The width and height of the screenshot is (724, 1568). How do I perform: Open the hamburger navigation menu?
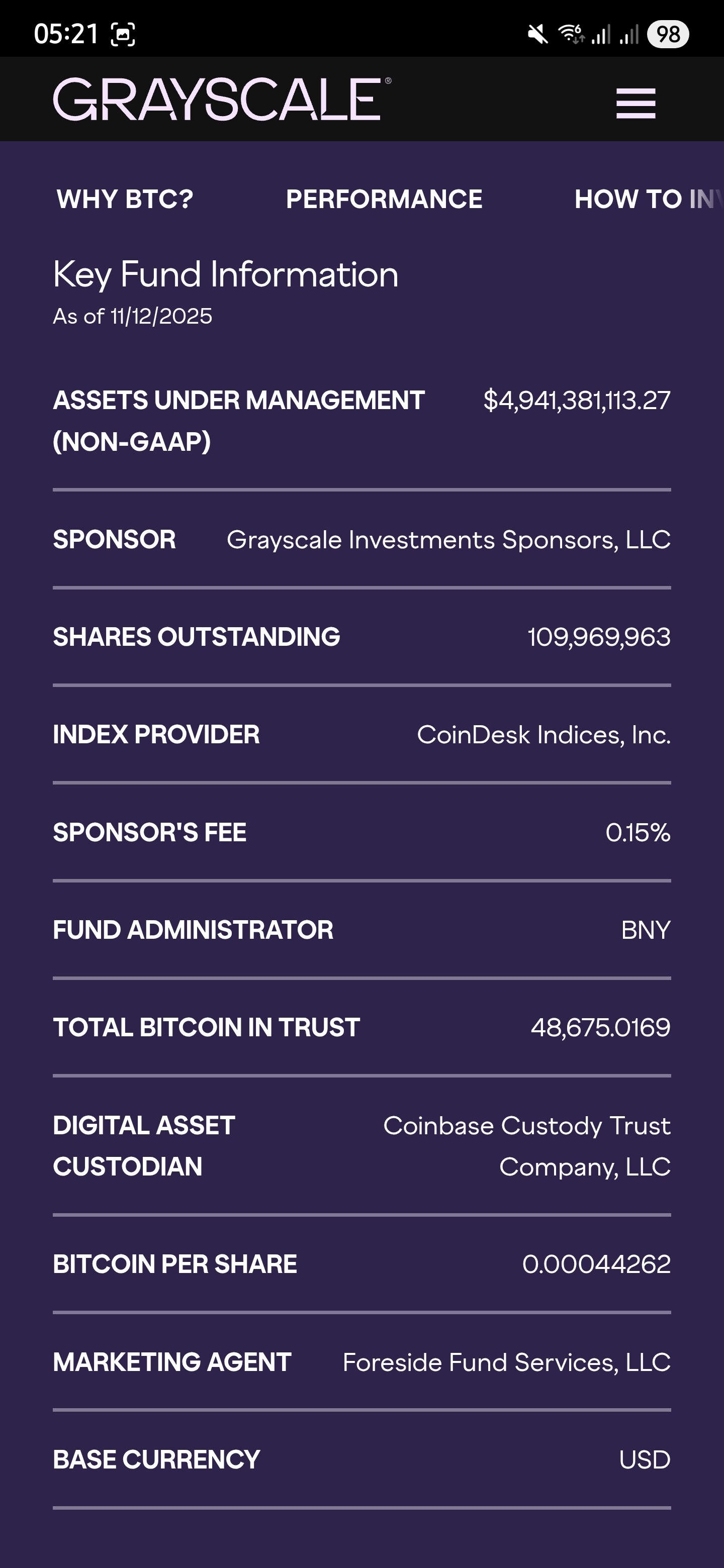click(635, 103)
